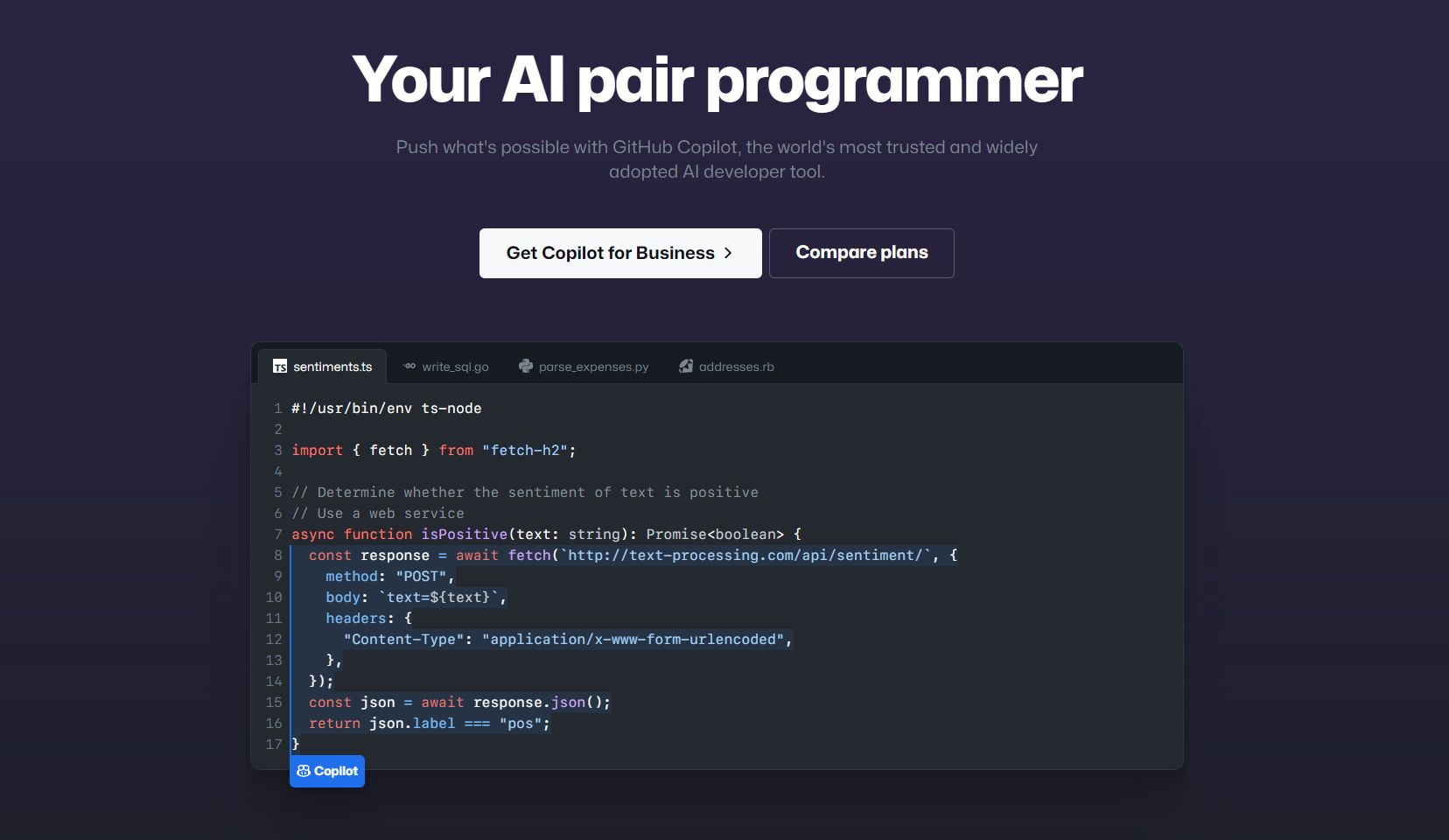Click the blue Copilot badge label

(x=327, y=771)
